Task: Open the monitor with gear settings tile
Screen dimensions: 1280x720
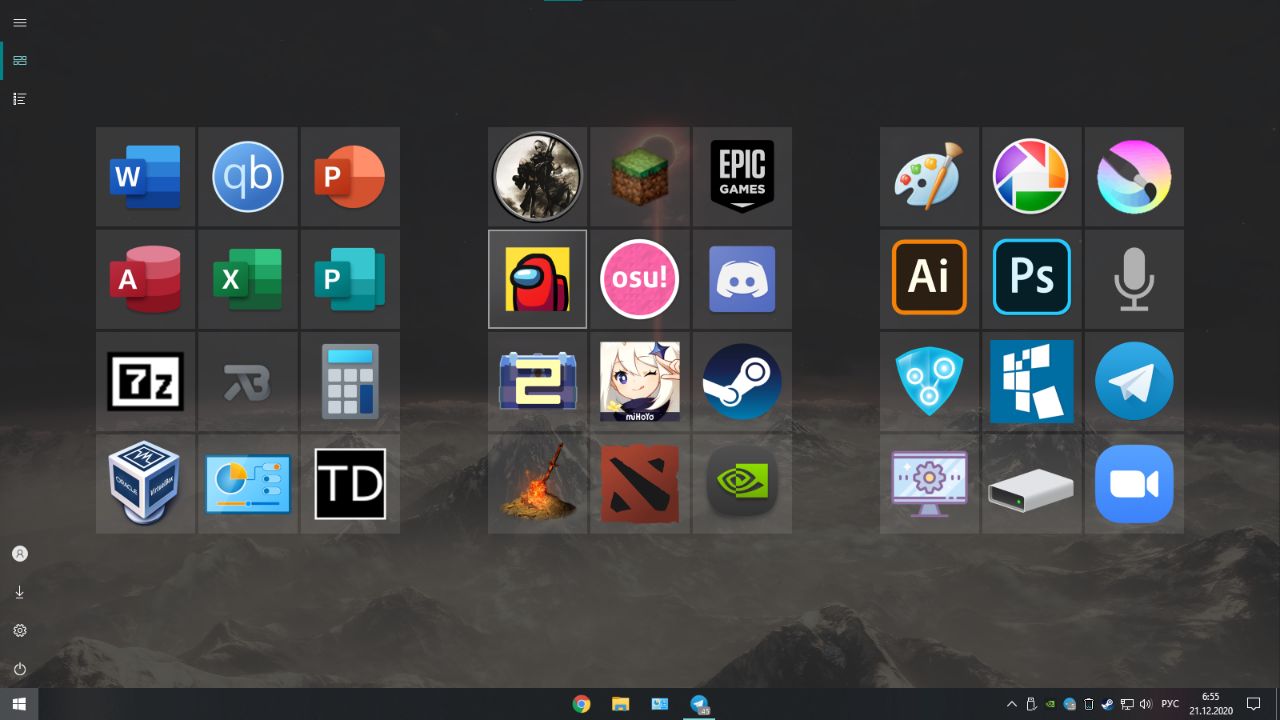Action: tap(929, 484)
